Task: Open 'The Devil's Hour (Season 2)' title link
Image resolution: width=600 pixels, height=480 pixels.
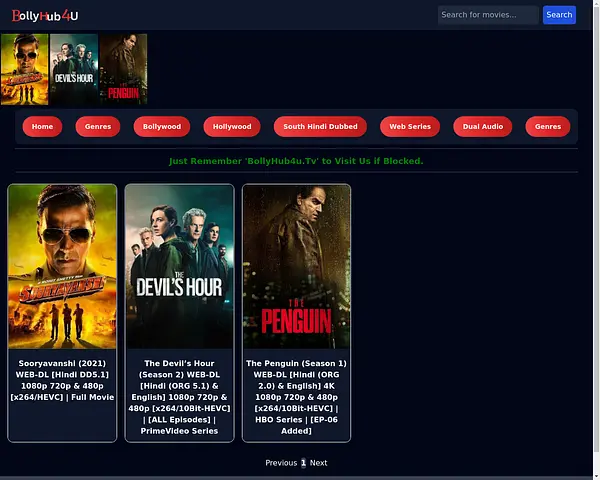Action: point(179,397)
